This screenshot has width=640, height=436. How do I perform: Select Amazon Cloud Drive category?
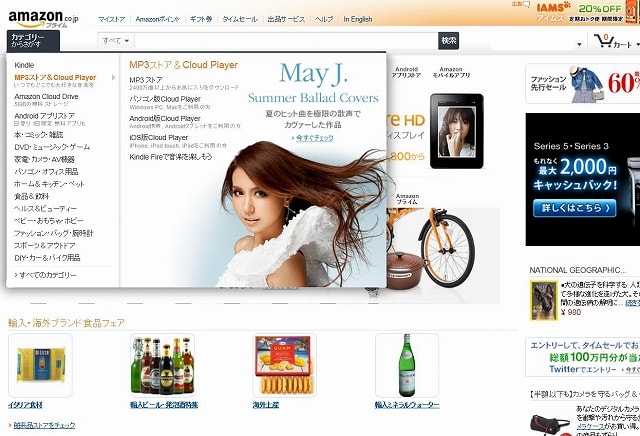pyautogui.click(x=46, y=96)
